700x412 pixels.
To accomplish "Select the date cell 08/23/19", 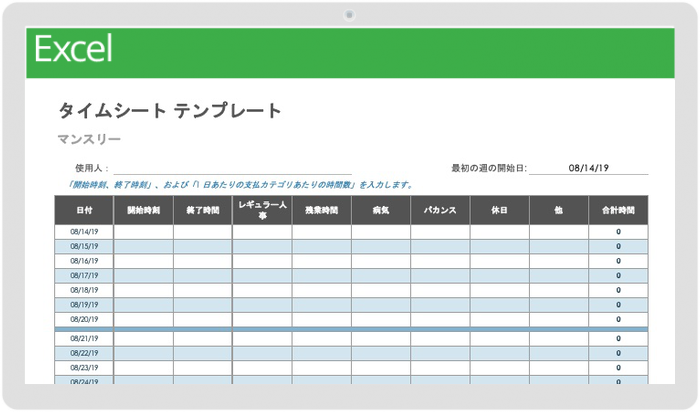I will tap(84, 368).
